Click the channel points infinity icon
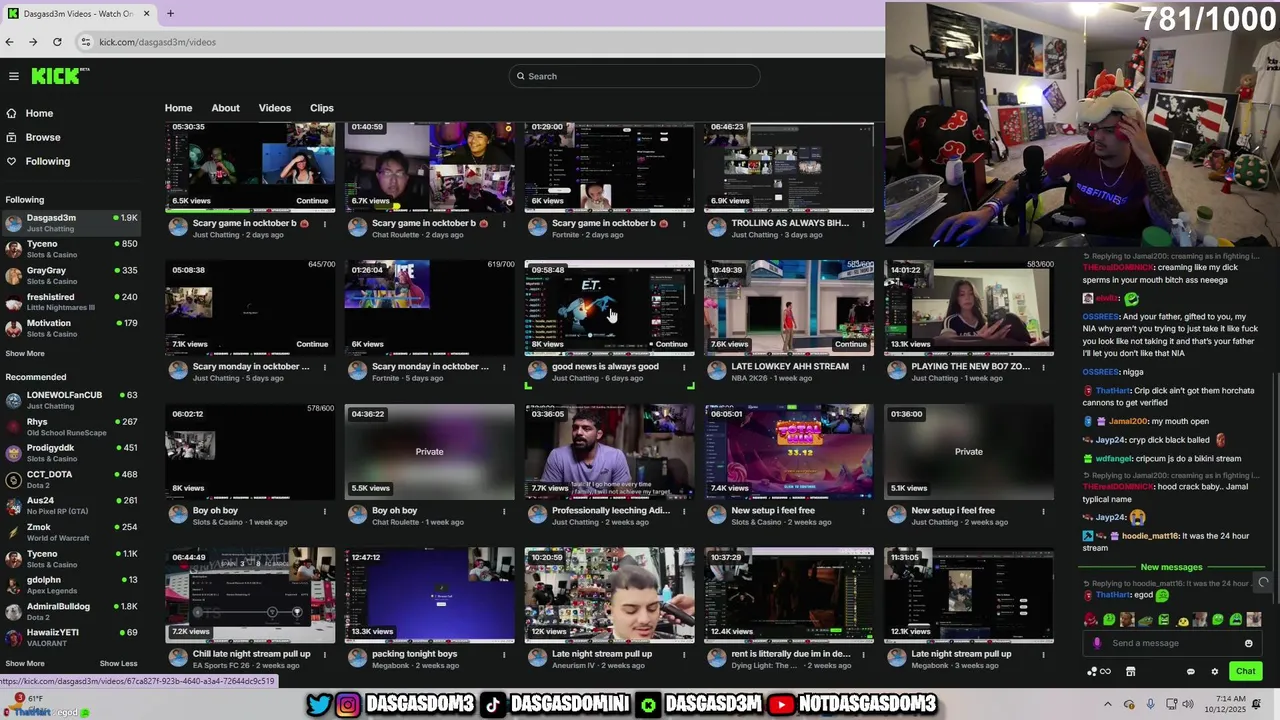Viewport: 1280px width, 720px height. pyautogui.click(x=1099, y=671)
